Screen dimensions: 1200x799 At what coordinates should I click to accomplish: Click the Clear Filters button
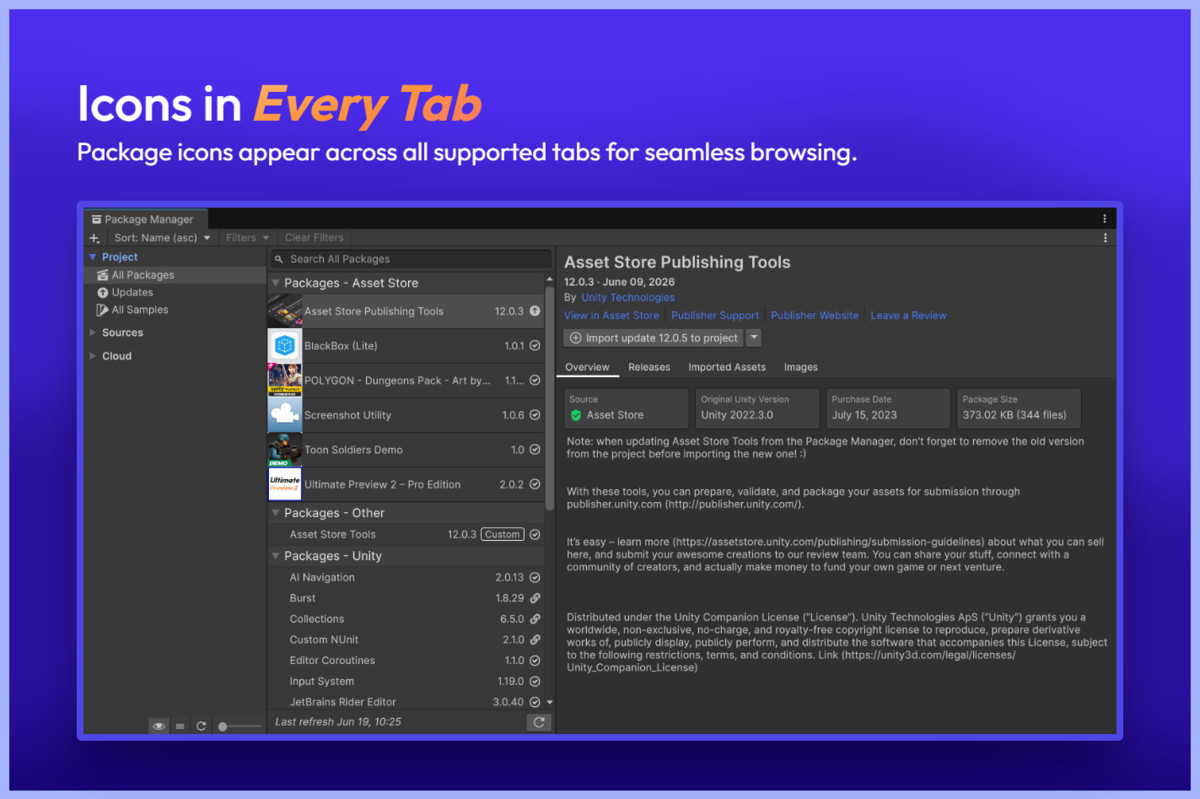[x=314, y=238]
